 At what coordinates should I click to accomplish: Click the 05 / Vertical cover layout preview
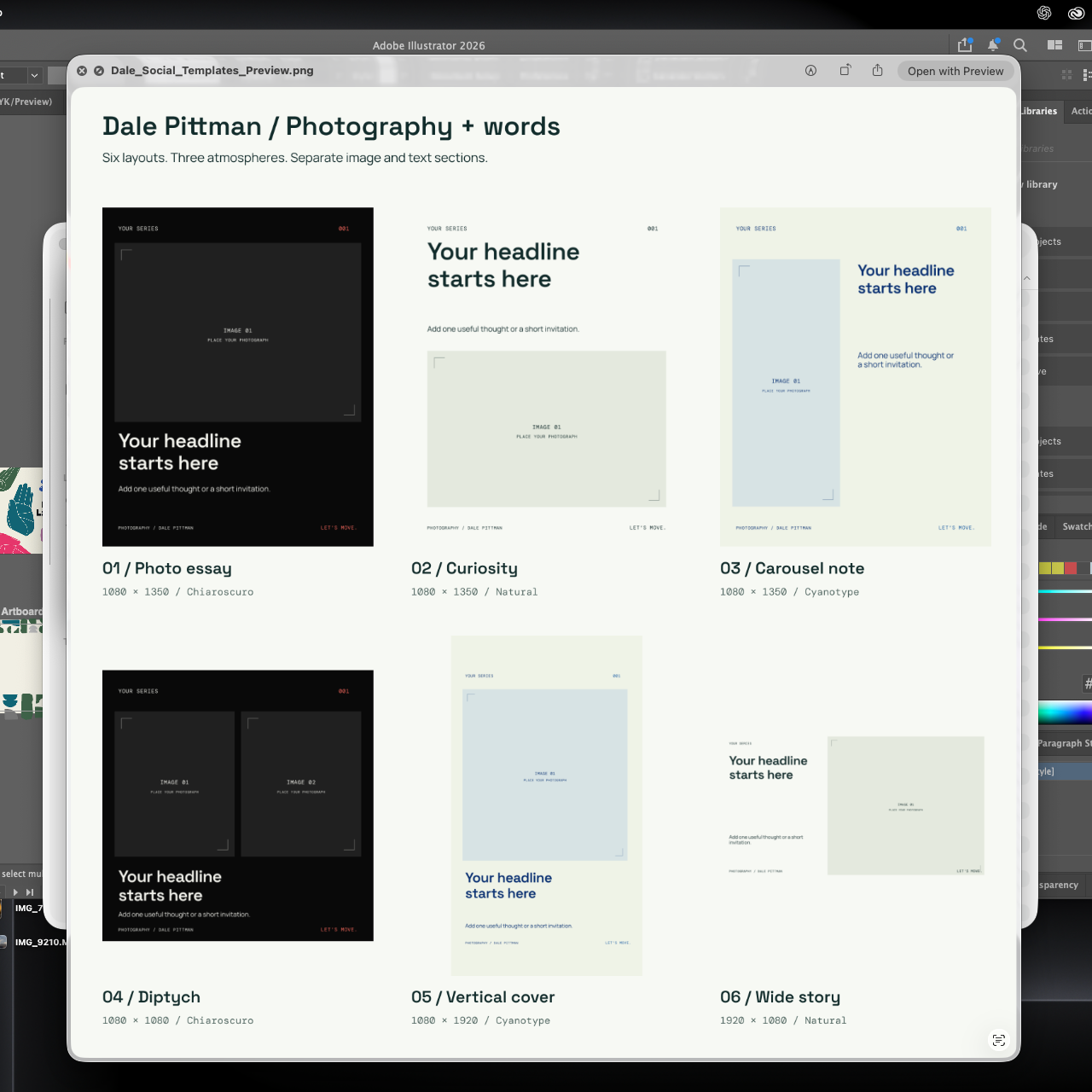tap(547, 805)
